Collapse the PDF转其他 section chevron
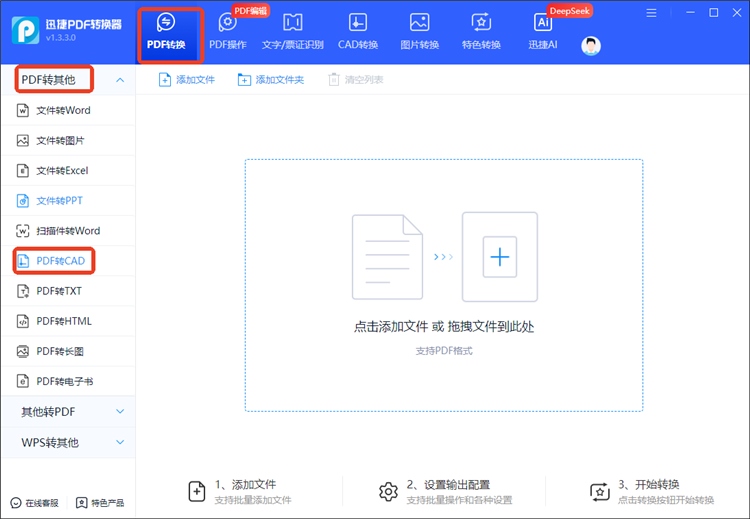This screenshot has height=519, width=750. click(x=120, y=80)
